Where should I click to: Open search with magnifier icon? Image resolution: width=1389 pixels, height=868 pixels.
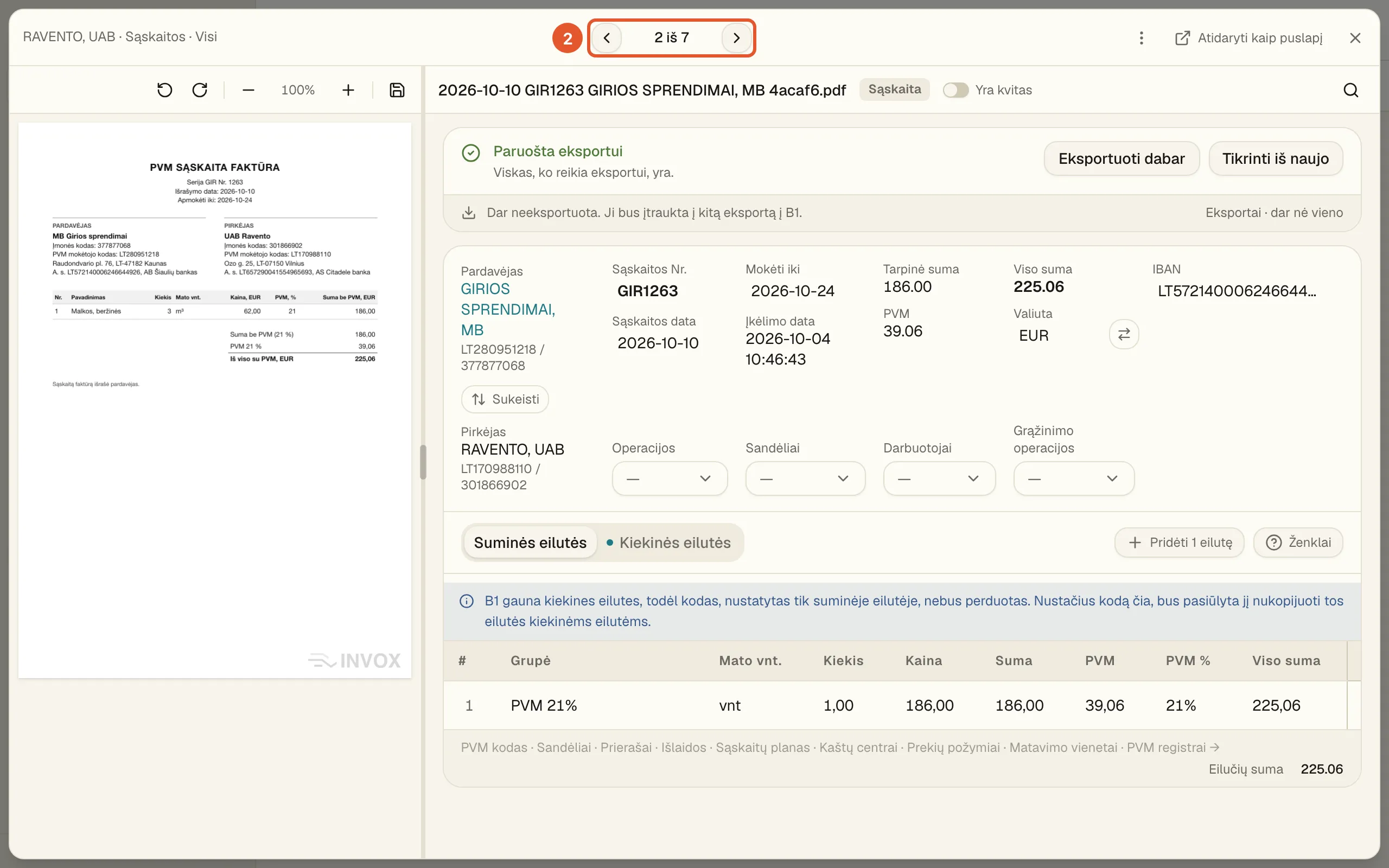[x=1350, y=90]
